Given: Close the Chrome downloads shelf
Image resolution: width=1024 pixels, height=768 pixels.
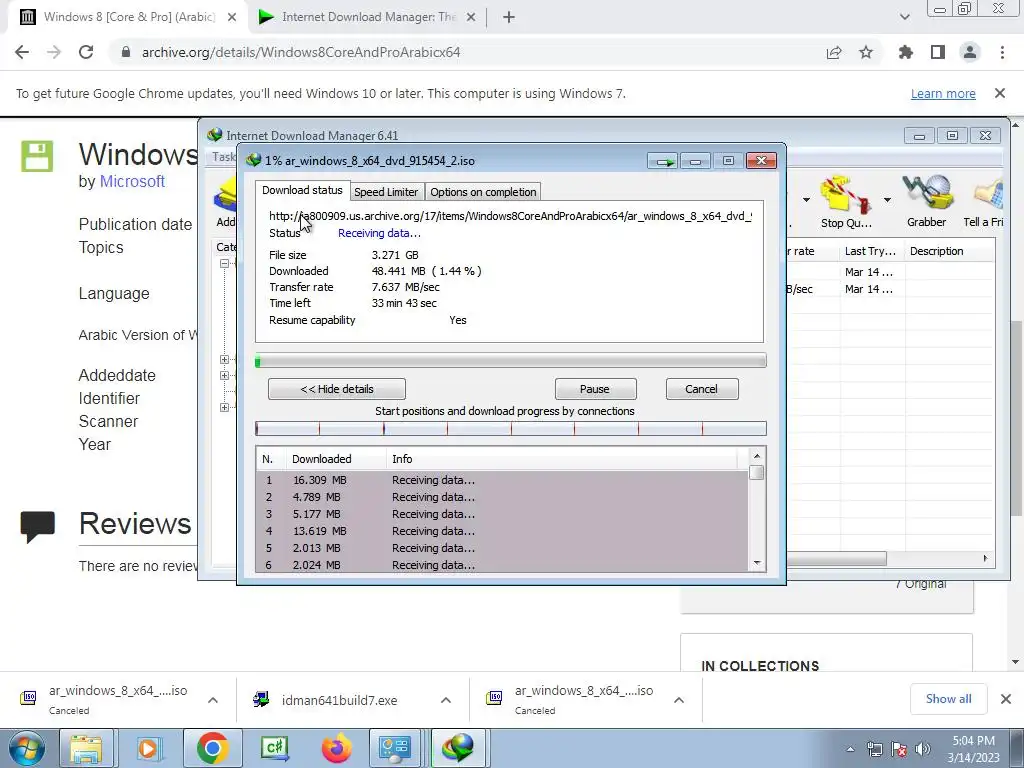Looking at the screenshot, I should pos(1006,699).
